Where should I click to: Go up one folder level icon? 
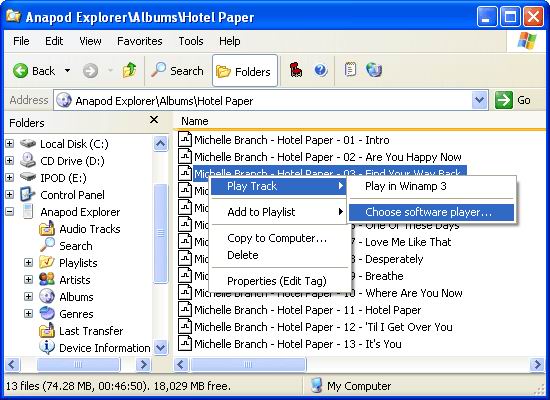coord(129,70)
